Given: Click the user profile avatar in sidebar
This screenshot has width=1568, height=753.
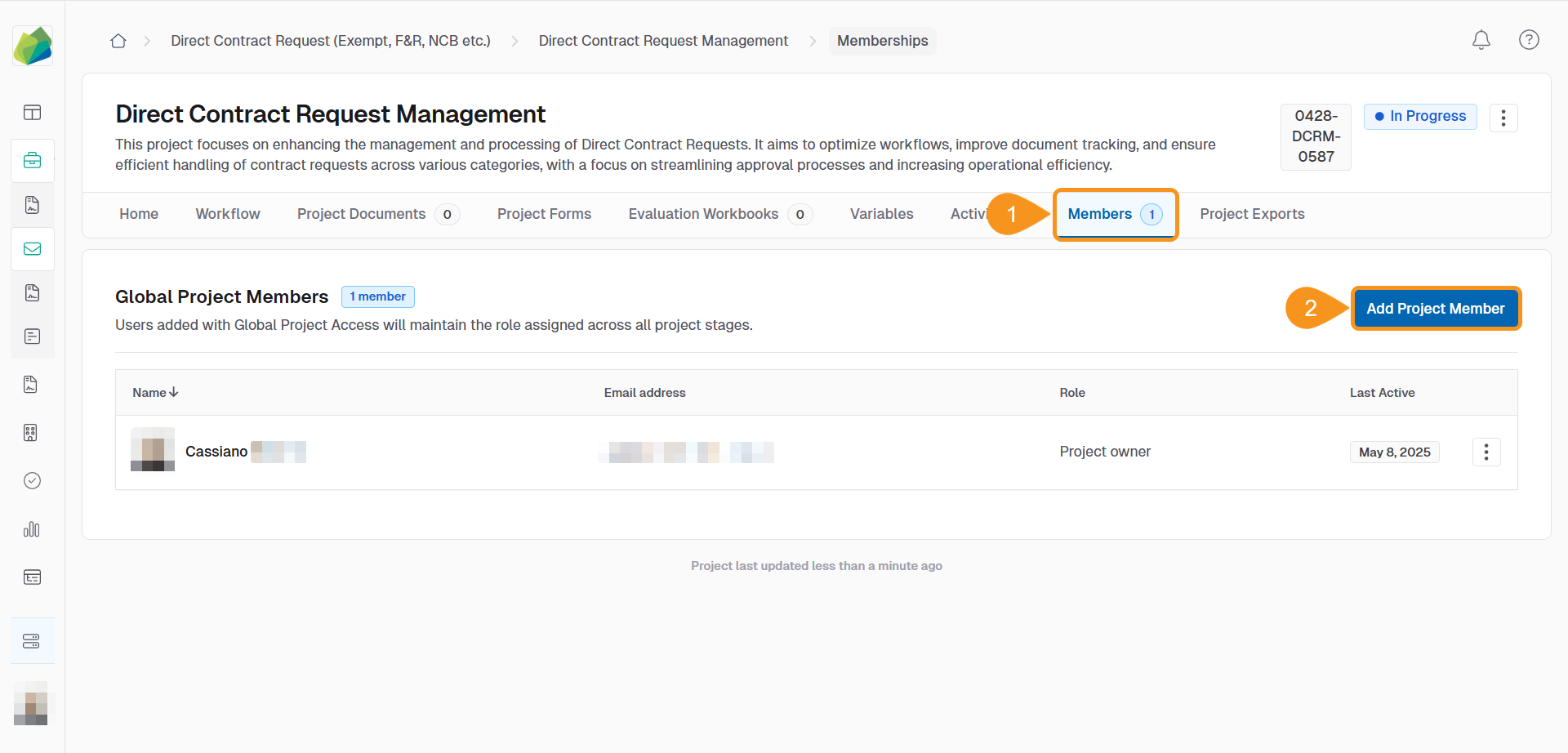Looking at the screenshot, I should coord(31,704).
